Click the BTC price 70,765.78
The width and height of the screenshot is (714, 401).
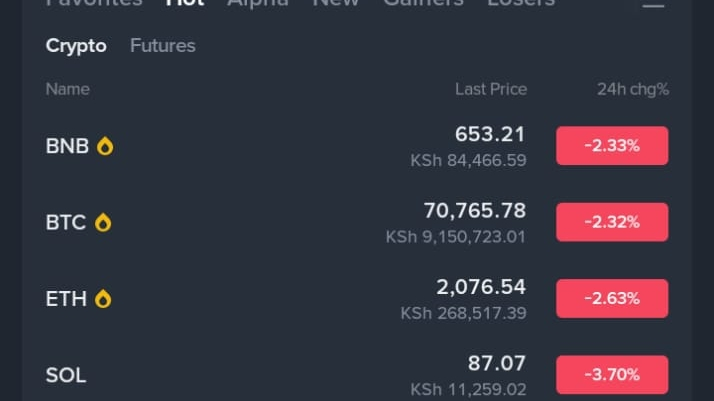[474, 211]
